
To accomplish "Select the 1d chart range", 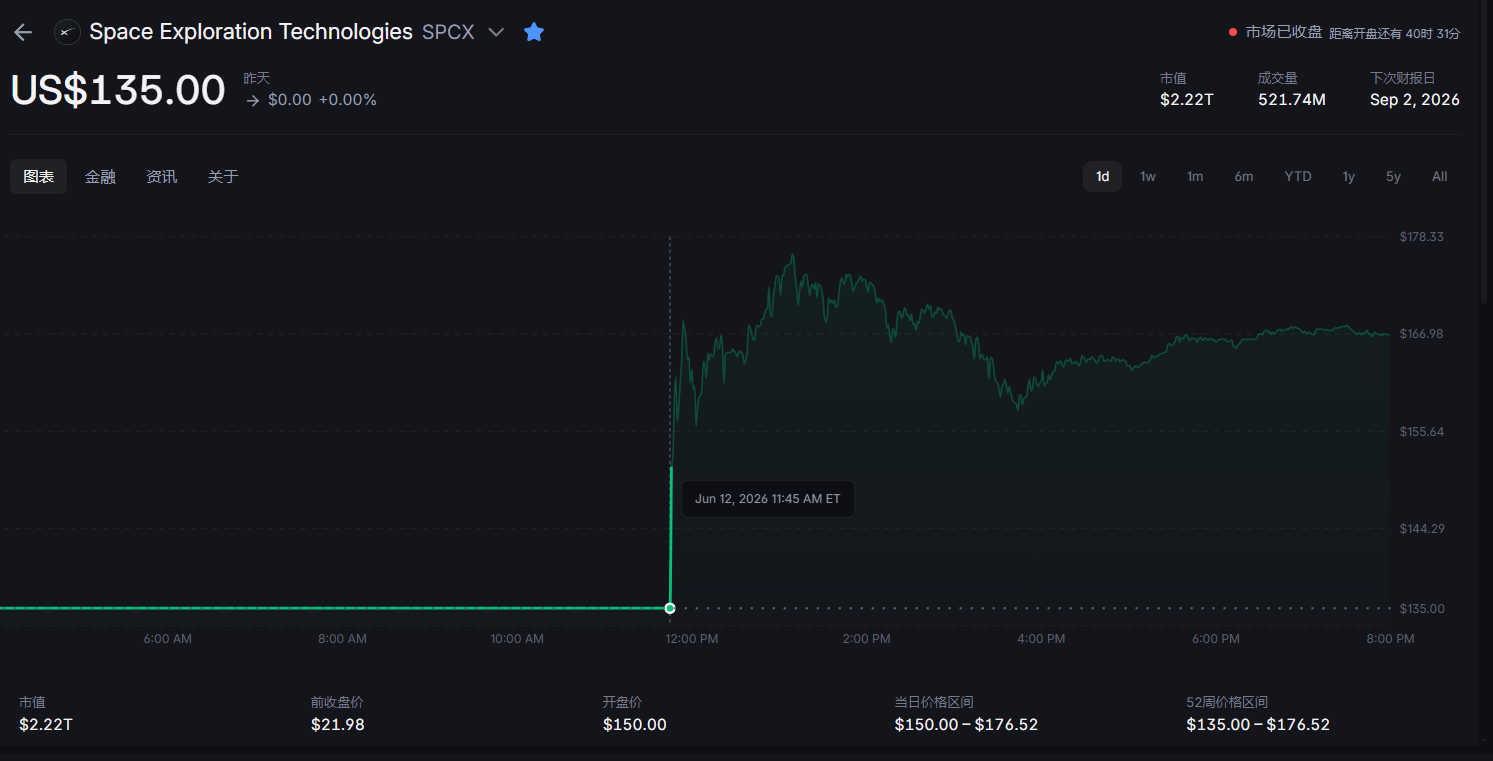I will [x=1102, y=177].
